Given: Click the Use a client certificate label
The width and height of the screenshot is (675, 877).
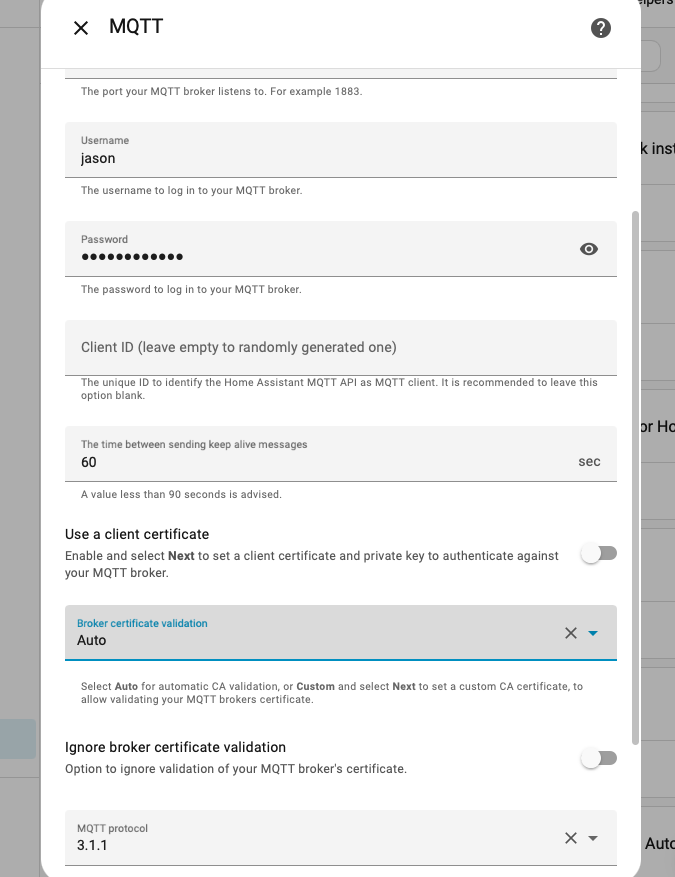Looking at the screenshot, I should click(x=137, y=534).
